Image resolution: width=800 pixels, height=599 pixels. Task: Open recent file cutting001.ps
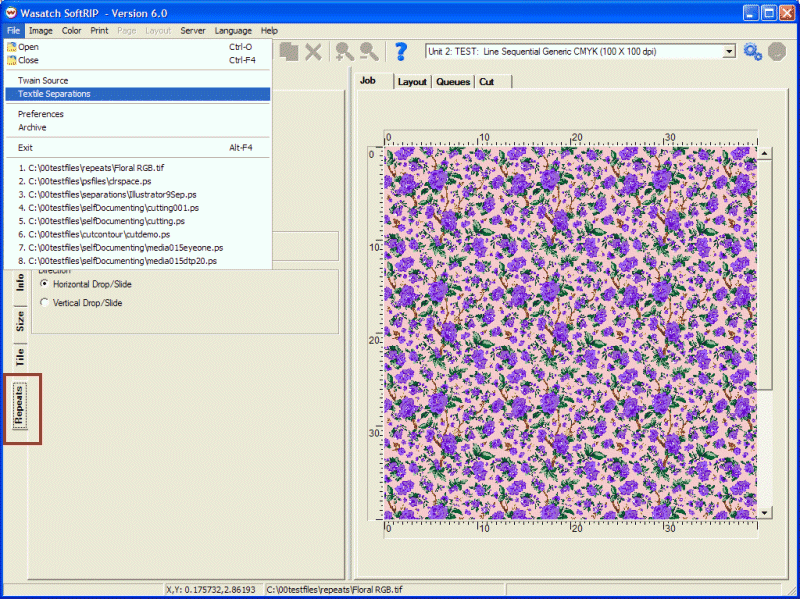point(138,208)
